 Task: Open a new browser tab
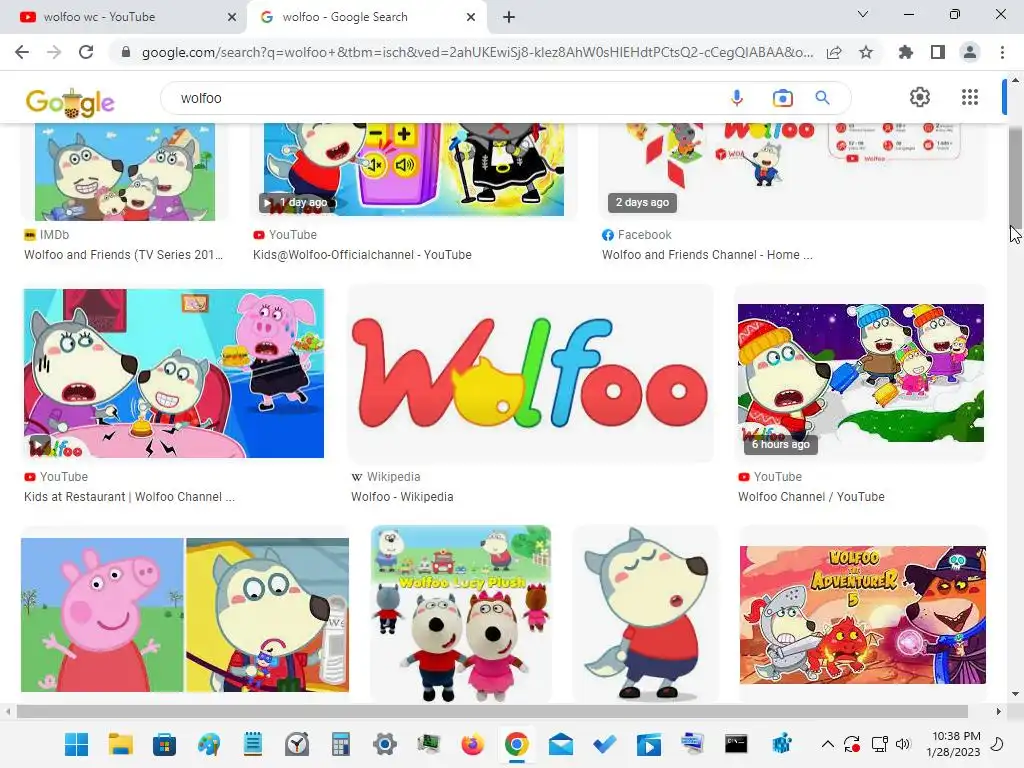[509, 17]
